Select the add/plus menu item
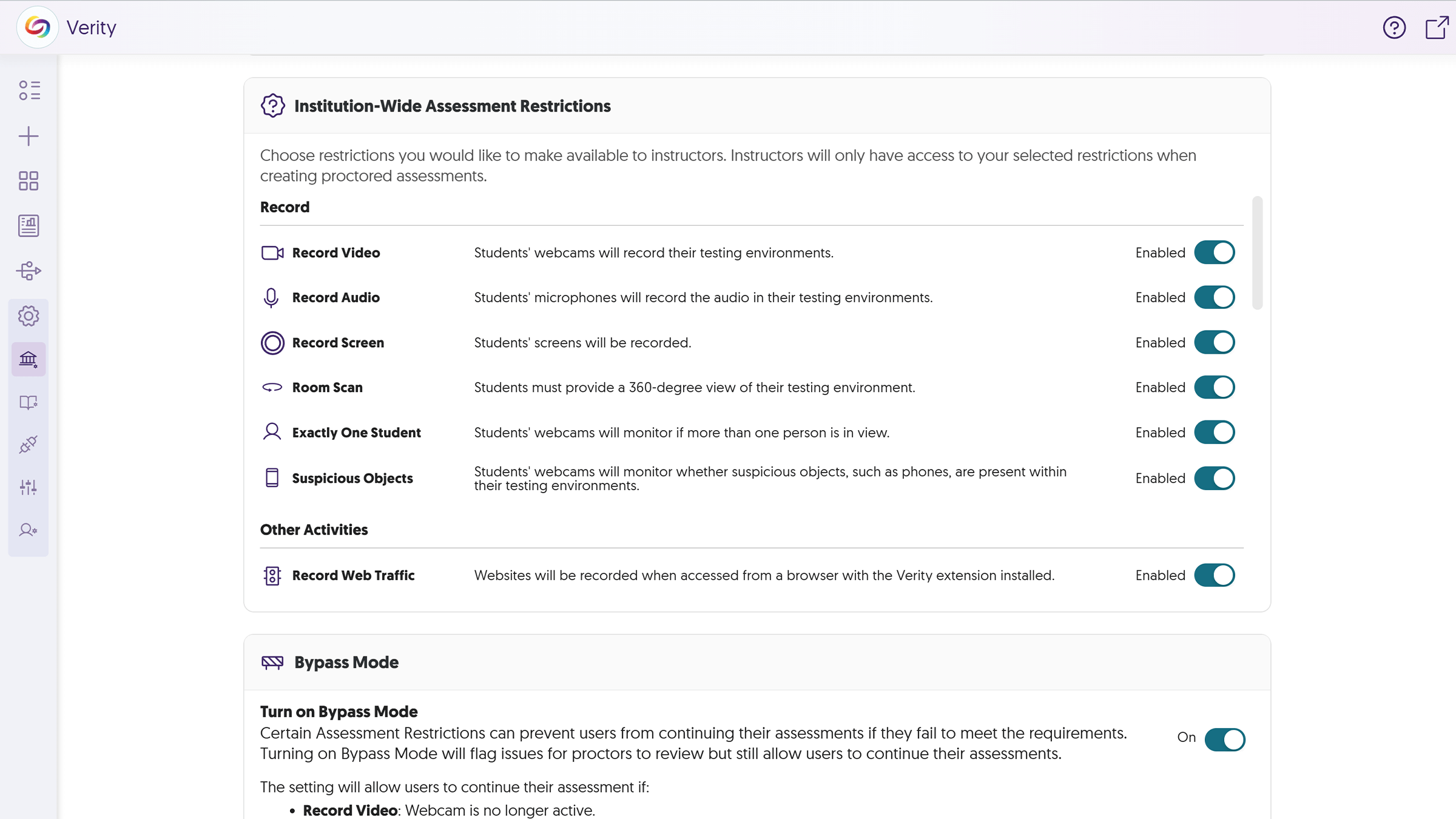The height and width of the screenshot is (819, 1456). (x=28, y=136)
